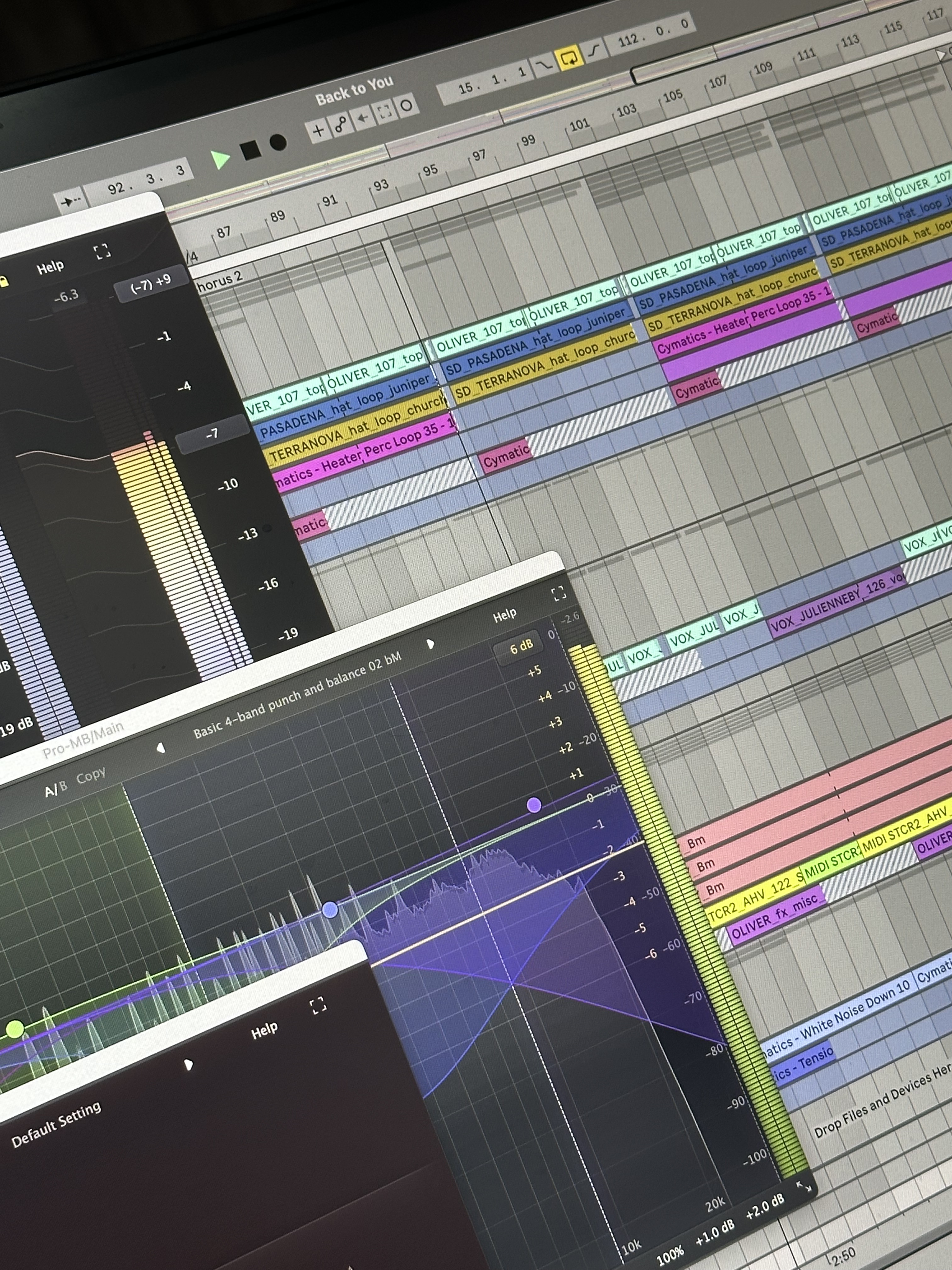Click the purple high-band node in Pro-MB
952x1270 pixels.
point(534,805)
